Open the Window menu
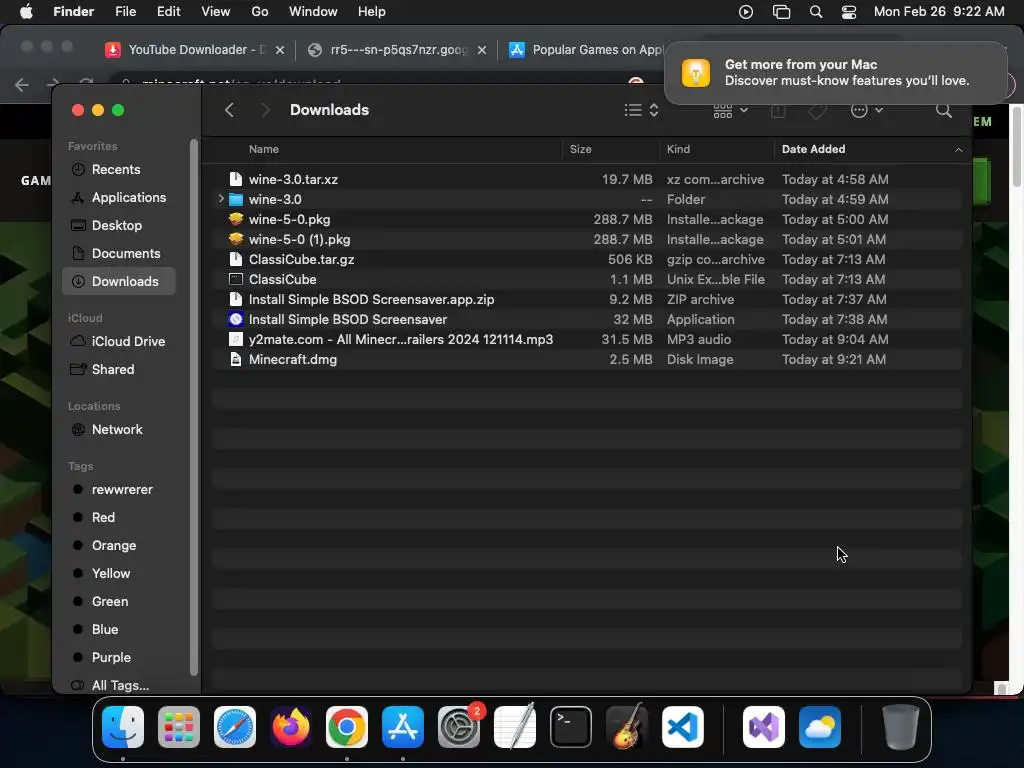The image size is (1024, 768). tap(313, 12)
